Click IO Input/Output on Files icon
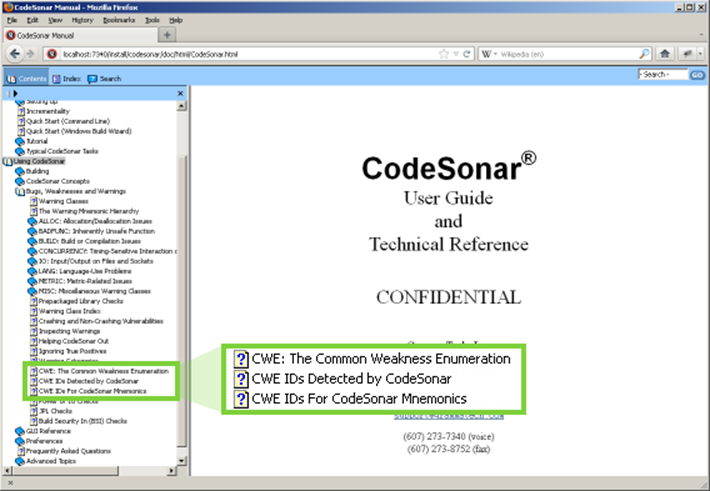This screenshot has height=491, width=710. coord(32,261)
